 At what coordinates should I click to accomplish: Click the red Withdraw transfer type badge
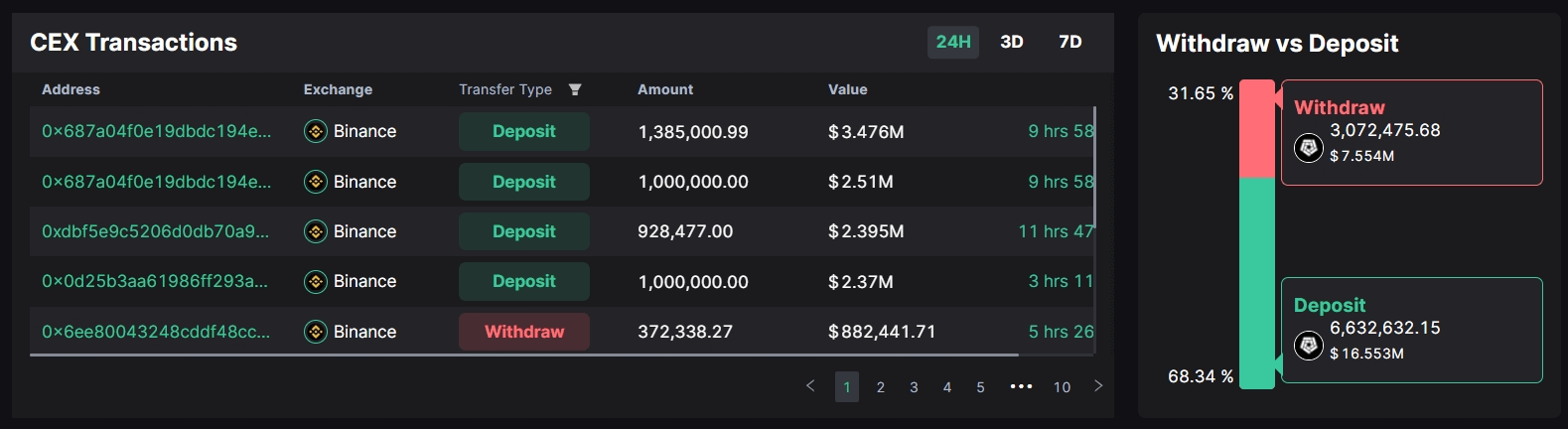pyautogui.click(x=524, y=332)
